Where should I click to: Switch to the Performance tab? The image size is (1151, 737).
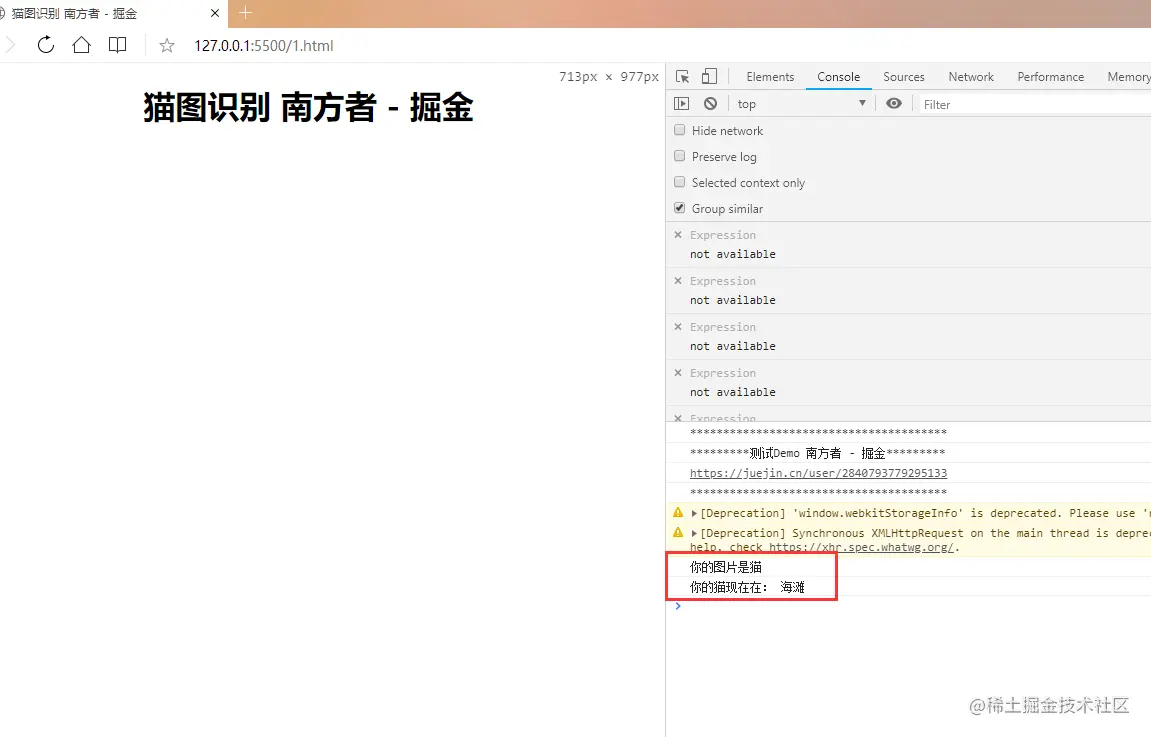coord(1050,76)
